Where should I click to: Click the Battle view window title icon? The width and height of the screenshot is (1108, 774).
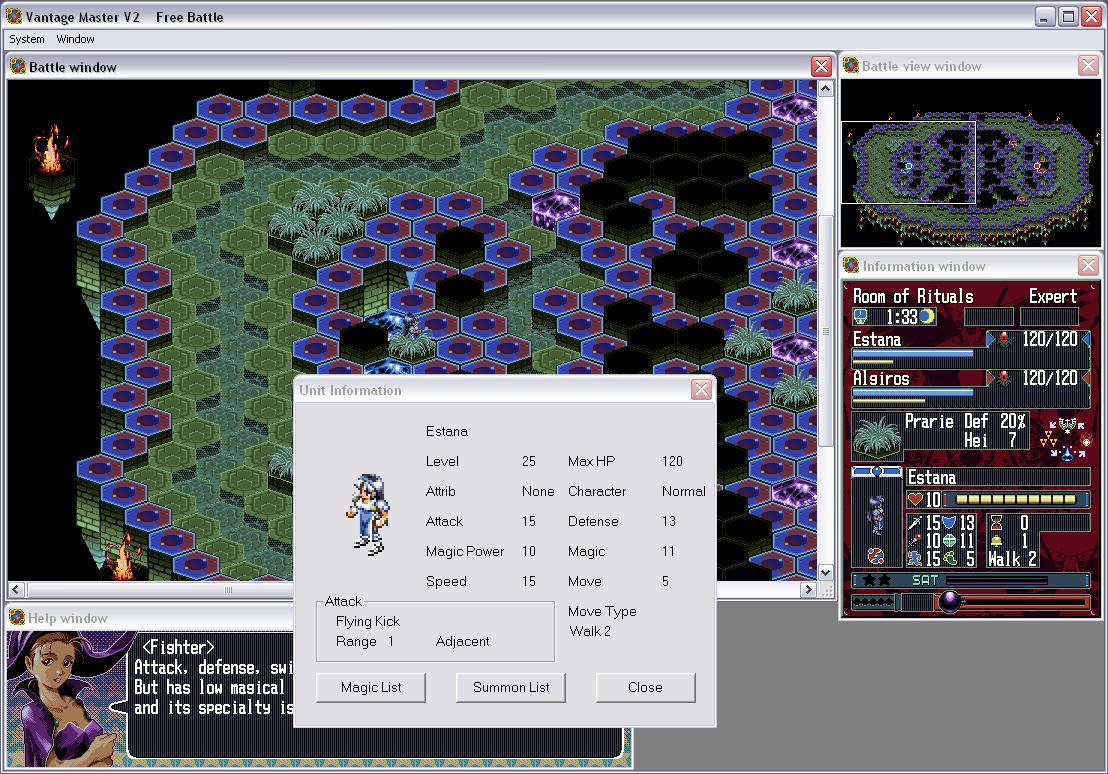coord(851,66)
